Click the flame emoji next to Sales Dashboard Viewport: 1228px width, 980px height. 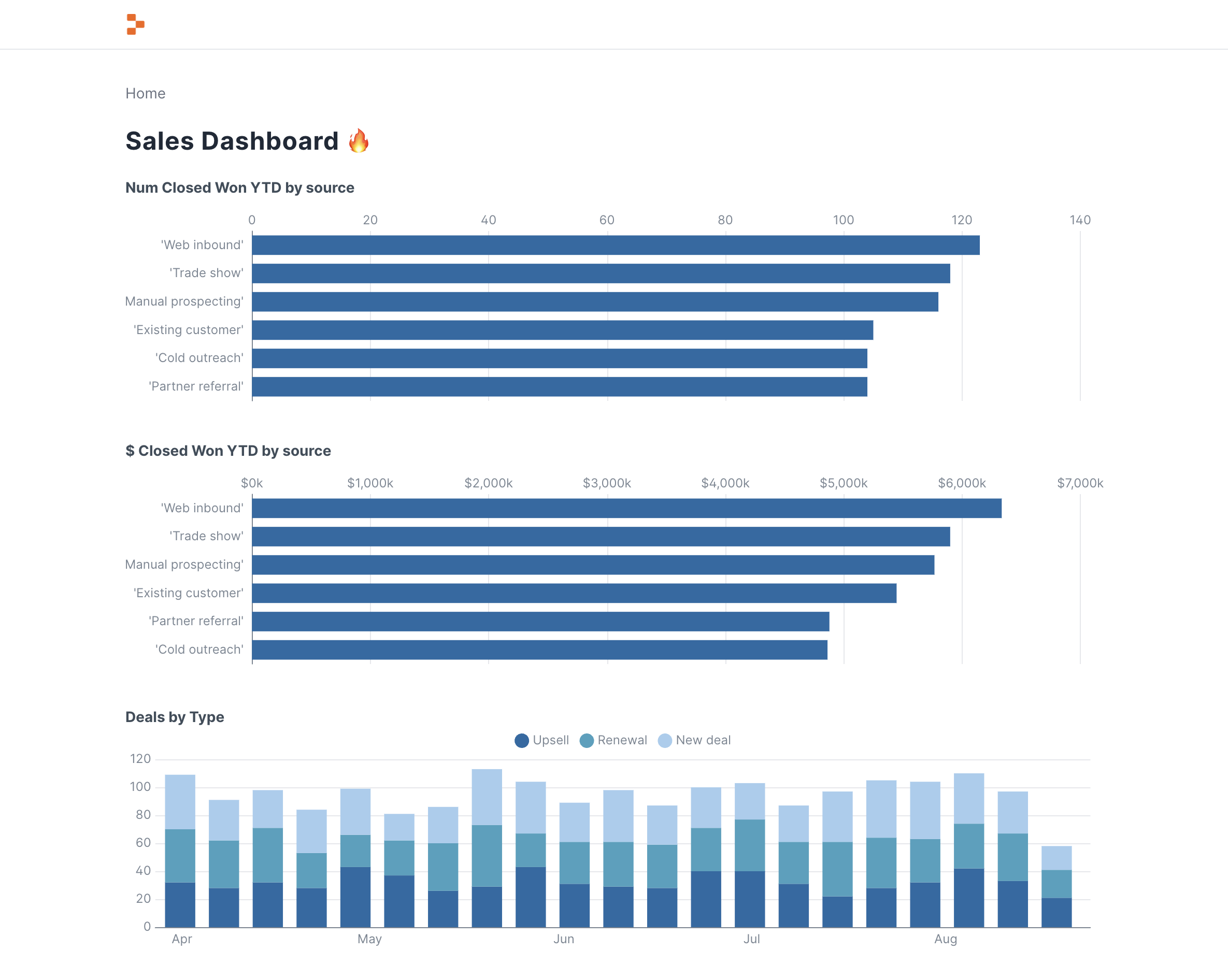pyautogui.click(x=360, y=141)
